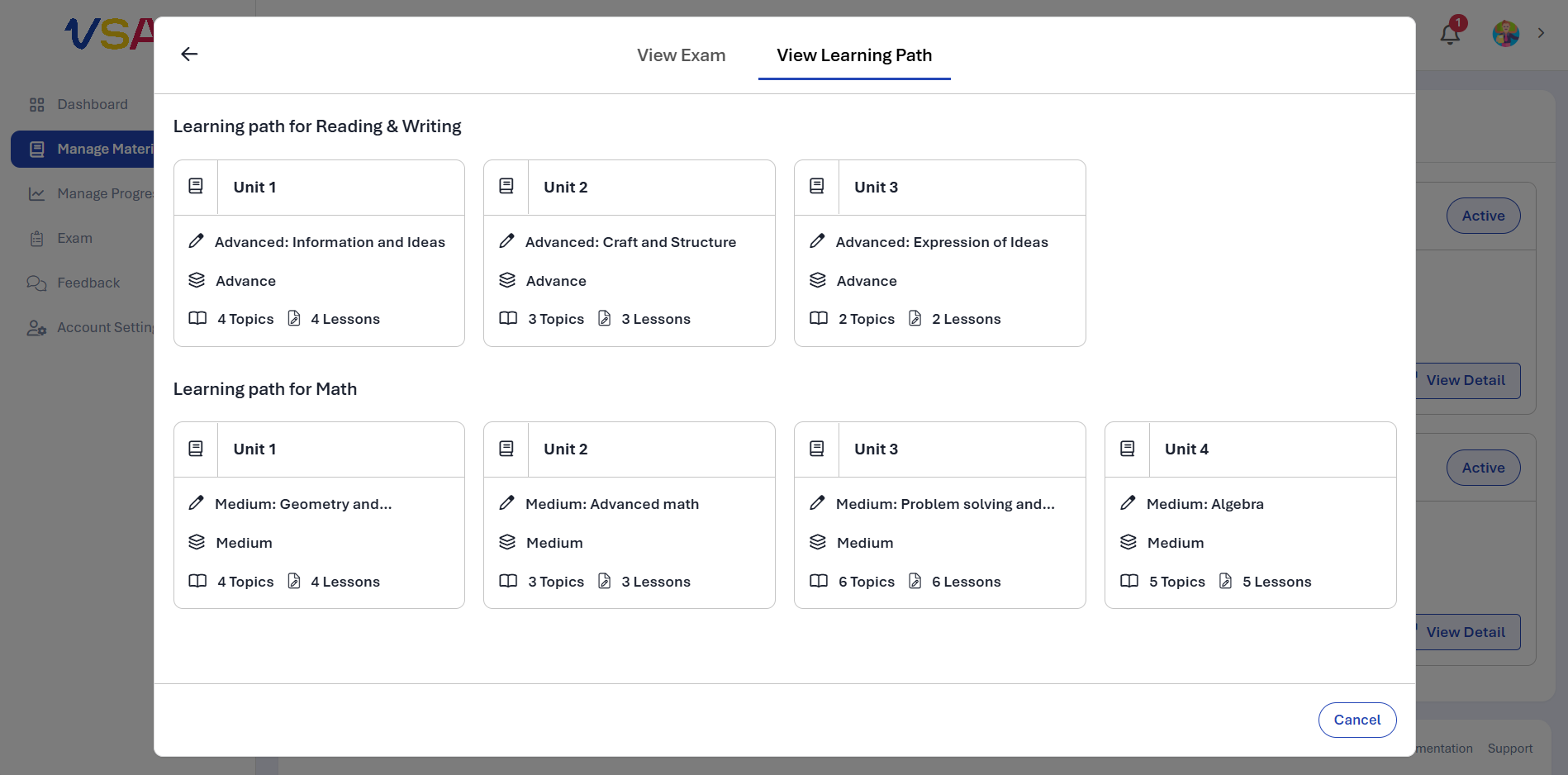Cancel the learning path dialog
This screenshot has width=1568, height=775.
click(x=1357, y=720)
